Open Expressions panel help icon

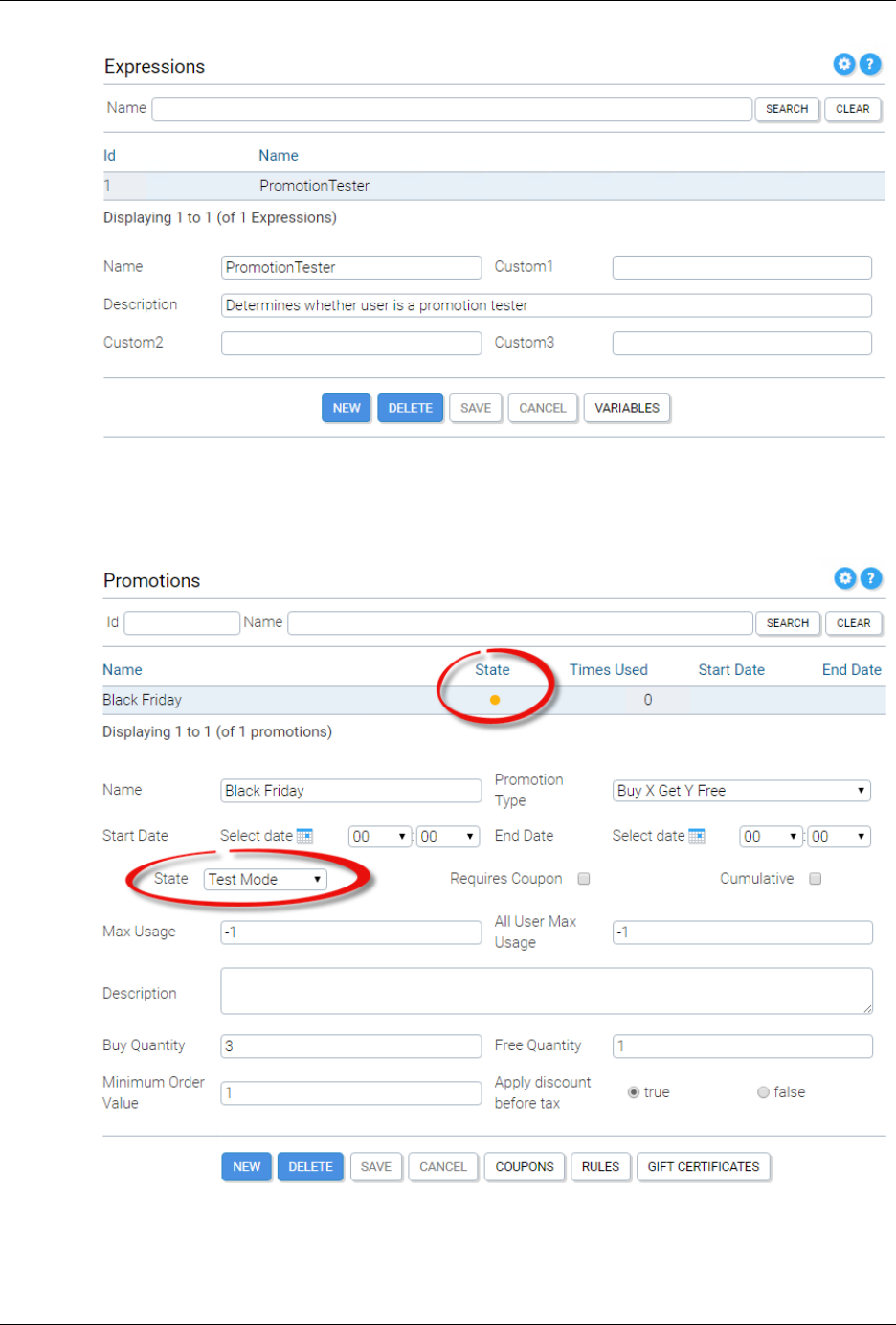click(x=869, y=64)
